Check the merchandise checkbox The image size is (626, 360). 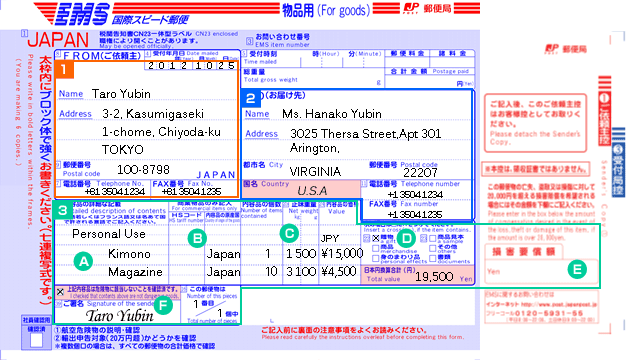[375, 248]
